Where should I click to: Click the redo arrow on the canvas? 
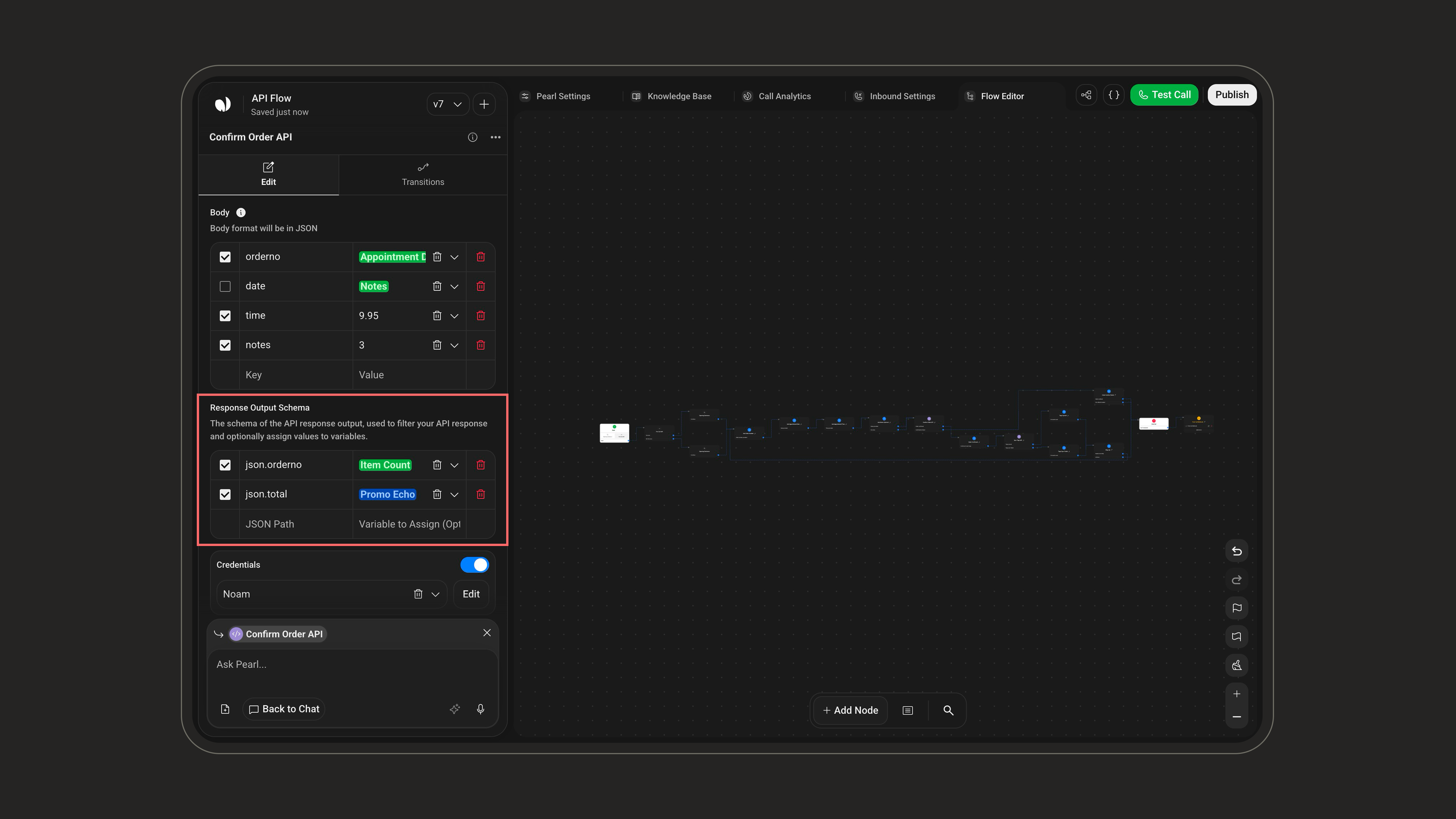[x=1237, y=580]
